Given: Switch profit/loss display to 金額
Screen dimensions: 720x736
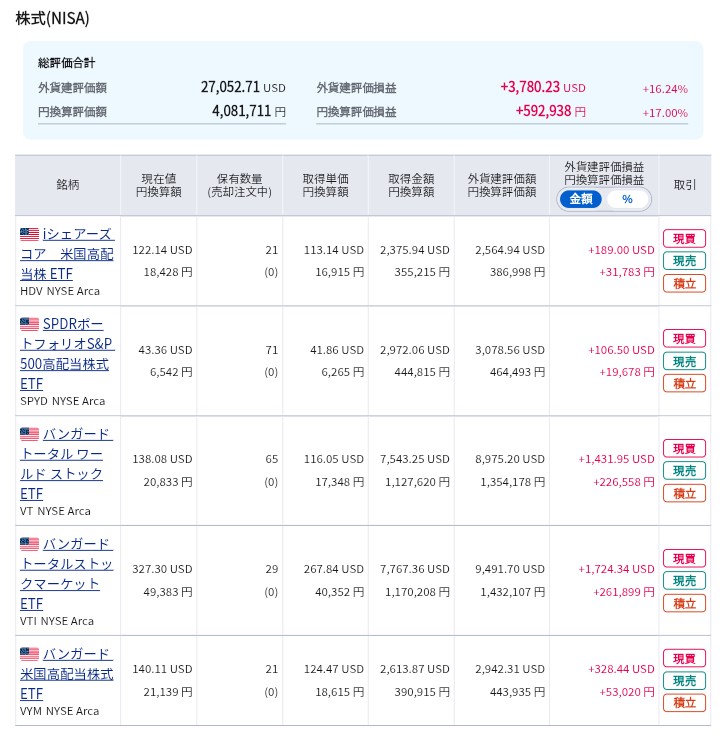Looking at the screenshot, I should coord(581,199).
